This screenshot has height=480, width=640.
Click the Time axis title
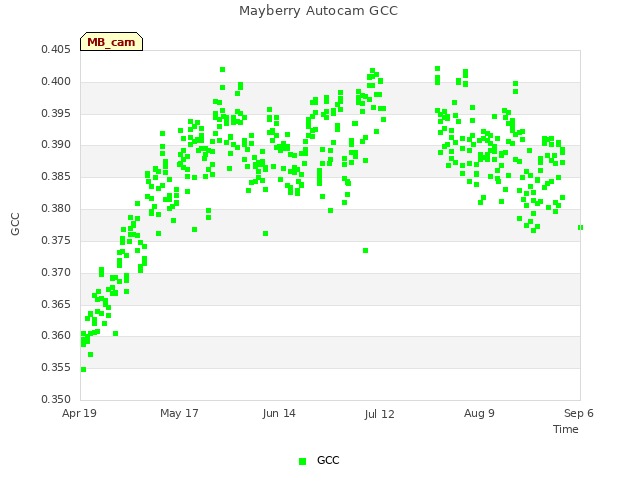click(x=566, y=429)
